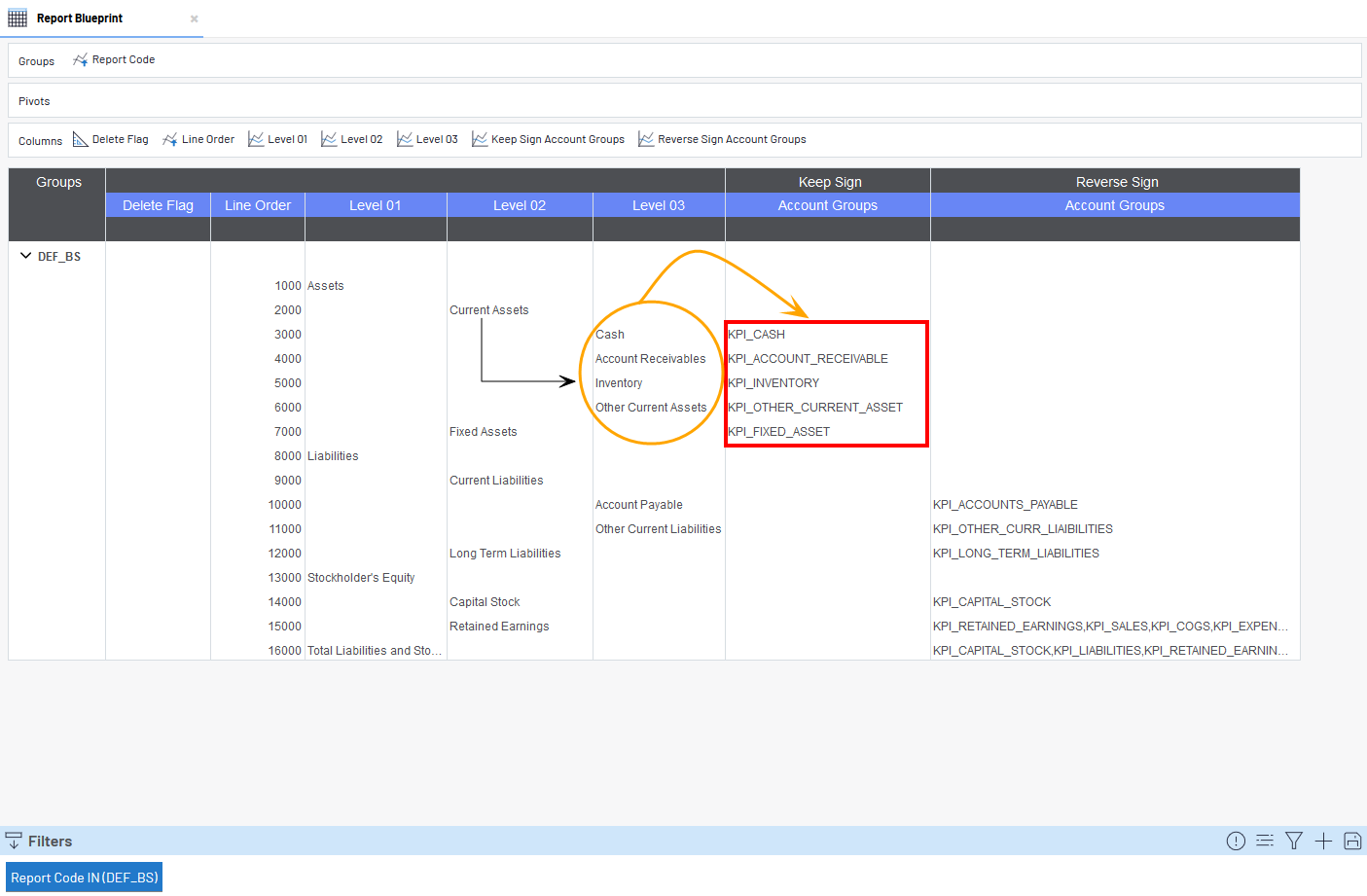Viewport: 1367px width, 896px height.
Task: Click the Reverse Sign Account Groups field icon
Action: (x=646, y=140)
